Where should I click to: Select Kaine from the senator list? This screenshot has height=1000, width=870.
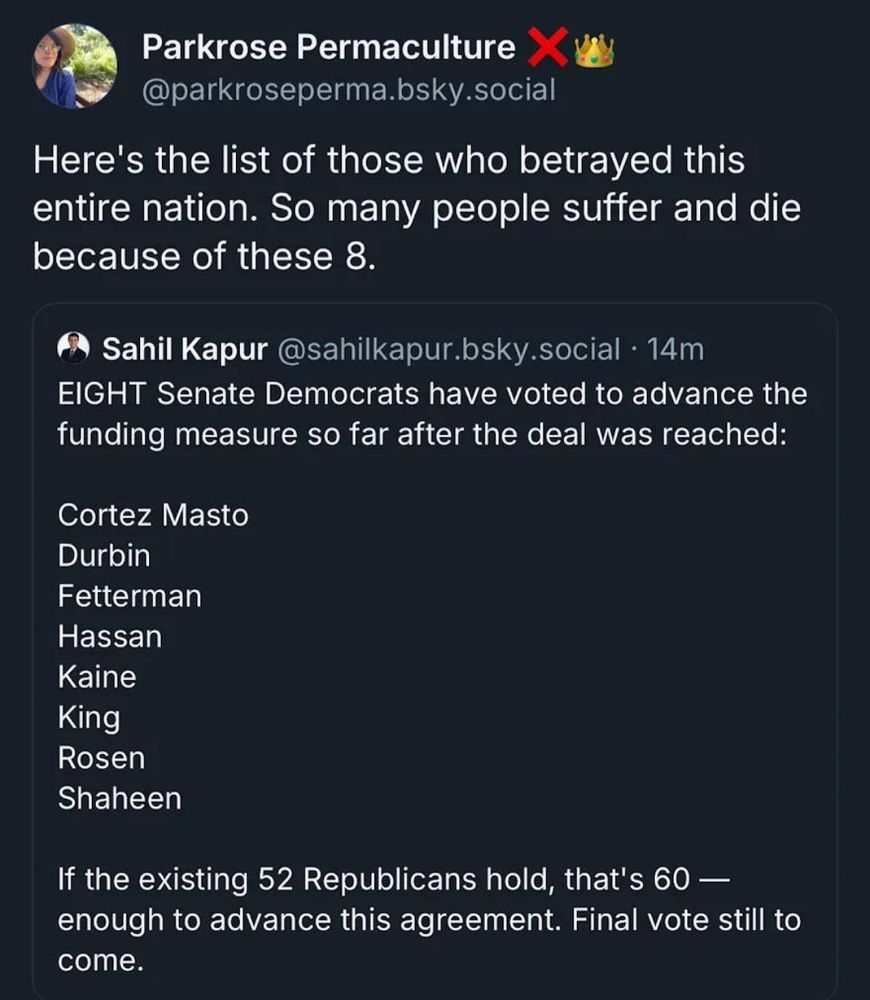(97, 677)
